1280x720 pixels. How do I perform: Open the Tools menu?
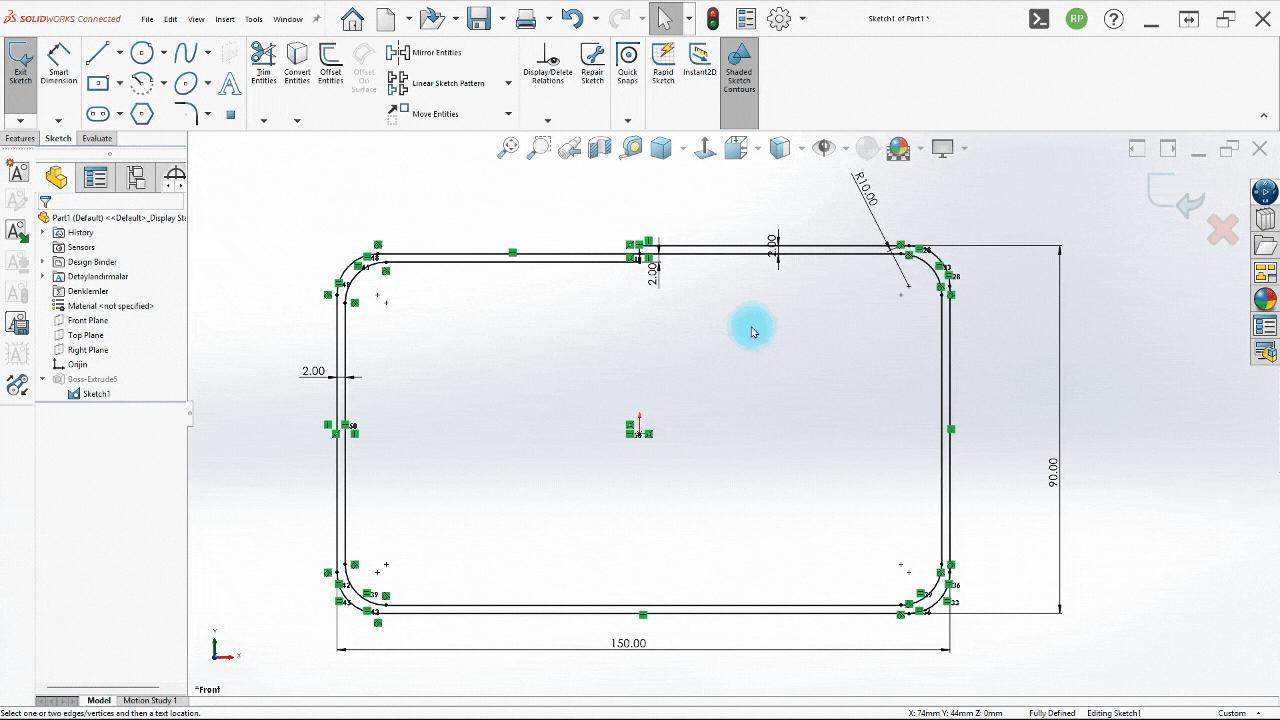tap(253, 18)
